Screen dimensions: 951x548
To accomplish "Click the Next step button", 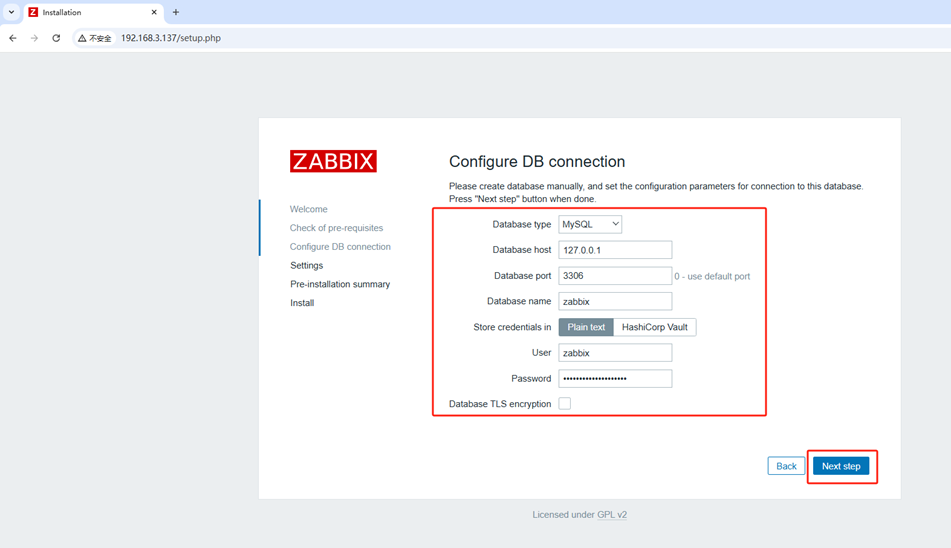I will click(841, 466).
